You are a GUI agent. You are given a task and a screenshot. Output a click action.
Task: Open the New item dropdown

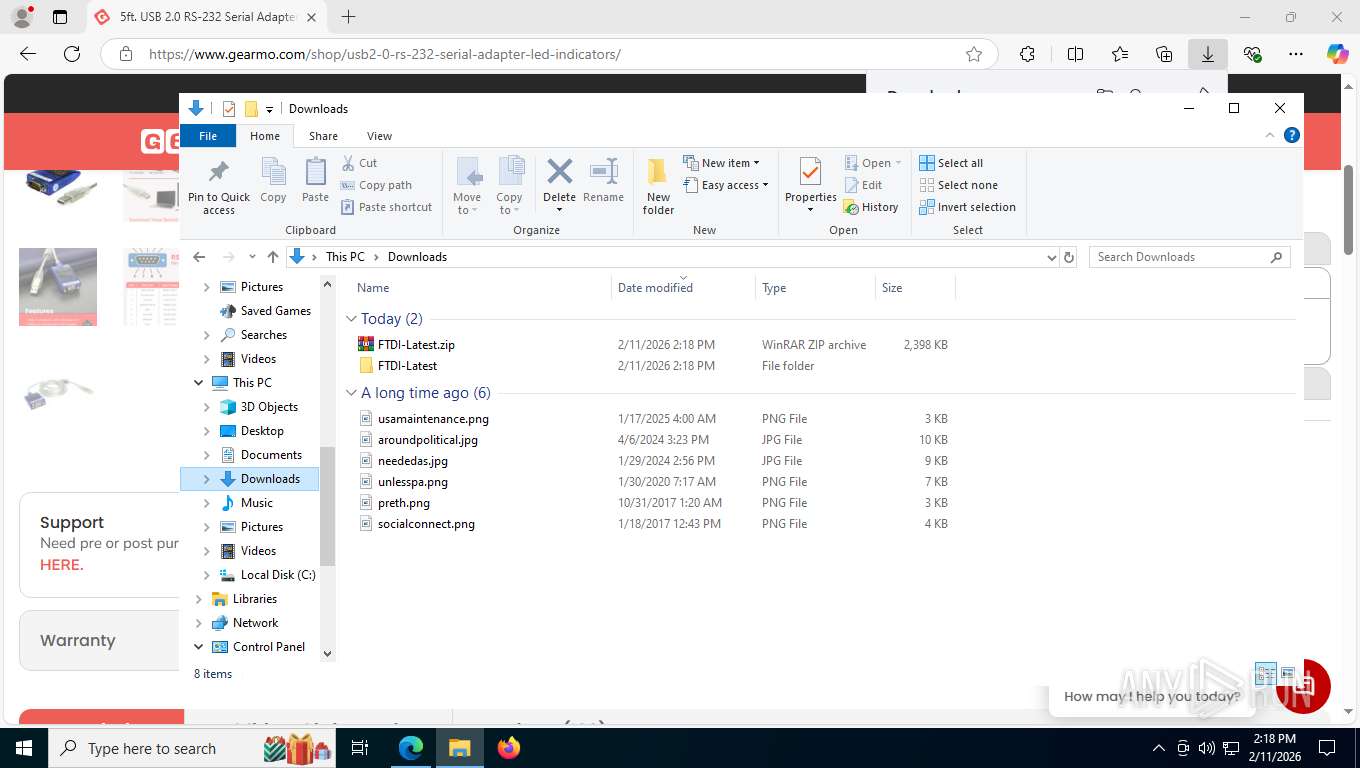(722, 163)
